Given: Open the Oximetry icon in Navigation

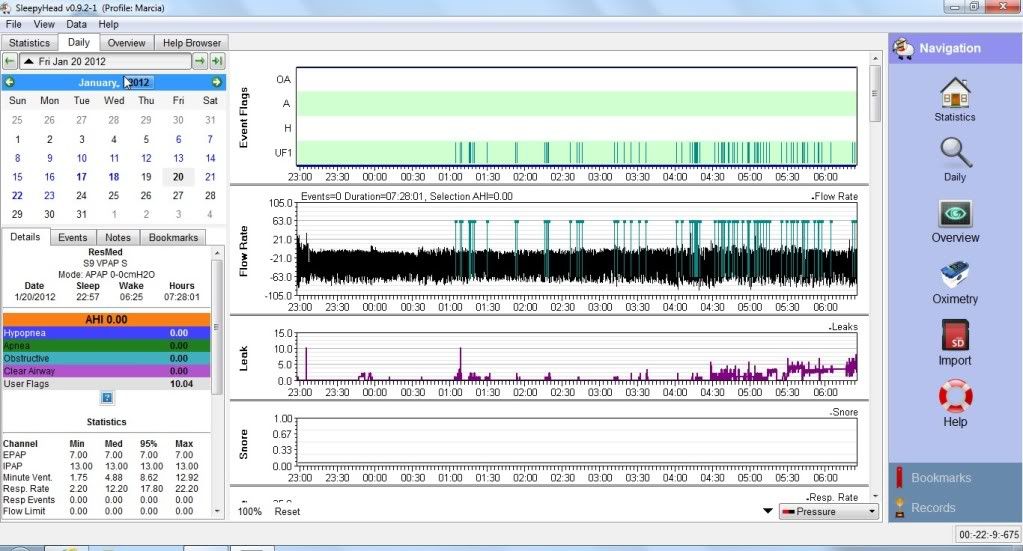Looking at the screenshot, I should point(954,275).
